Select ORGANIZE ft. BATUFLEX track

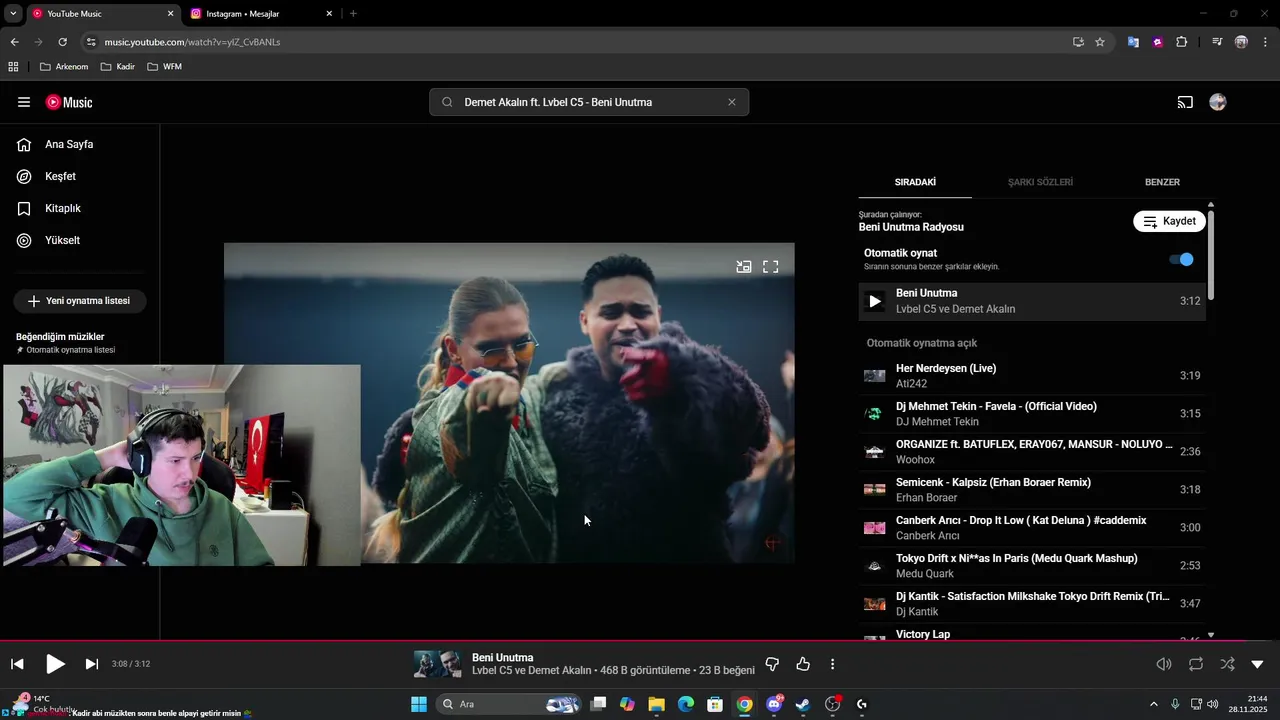click(1032, 452)
